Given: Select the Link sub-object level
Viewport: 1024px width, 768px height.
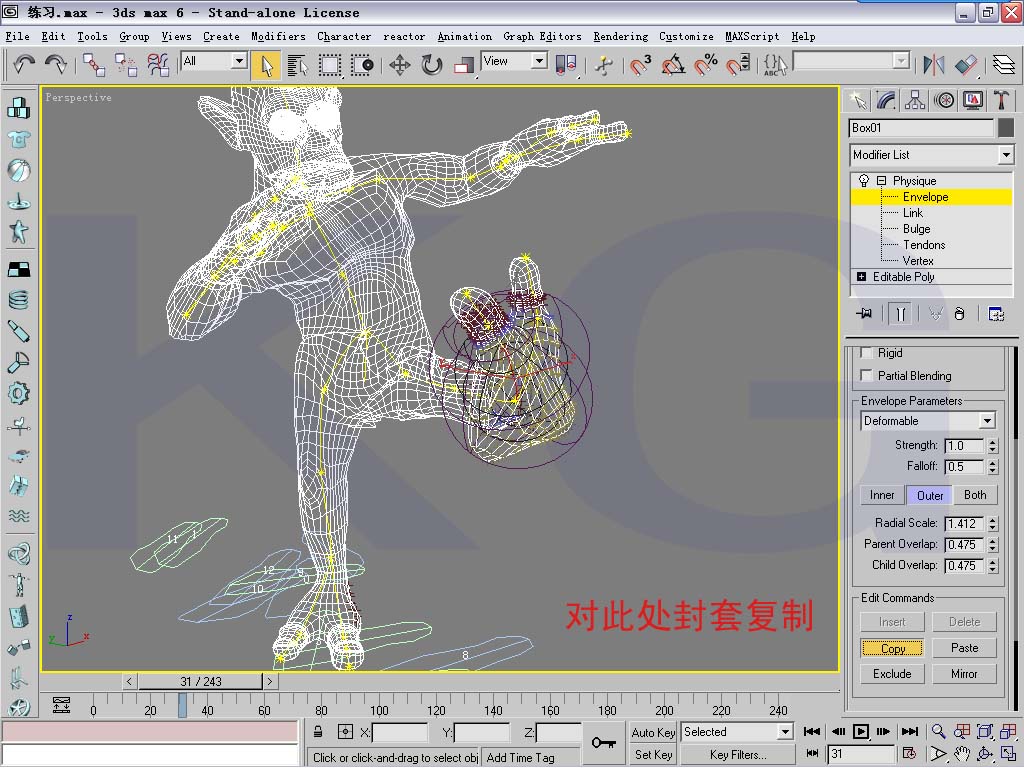Looking at the screenshot, I should pyautogui.click(x=912, y=213).
